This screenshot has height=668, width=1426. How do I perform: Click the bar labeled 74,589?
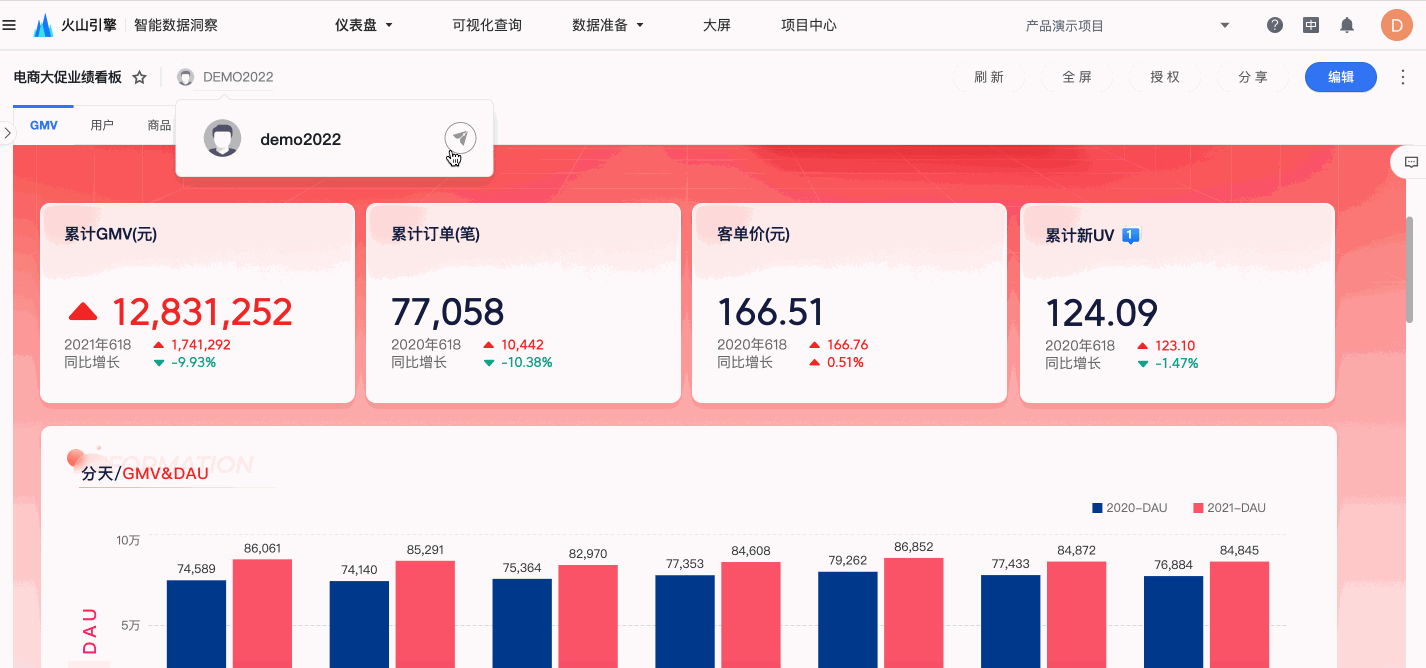click(196, 624)
